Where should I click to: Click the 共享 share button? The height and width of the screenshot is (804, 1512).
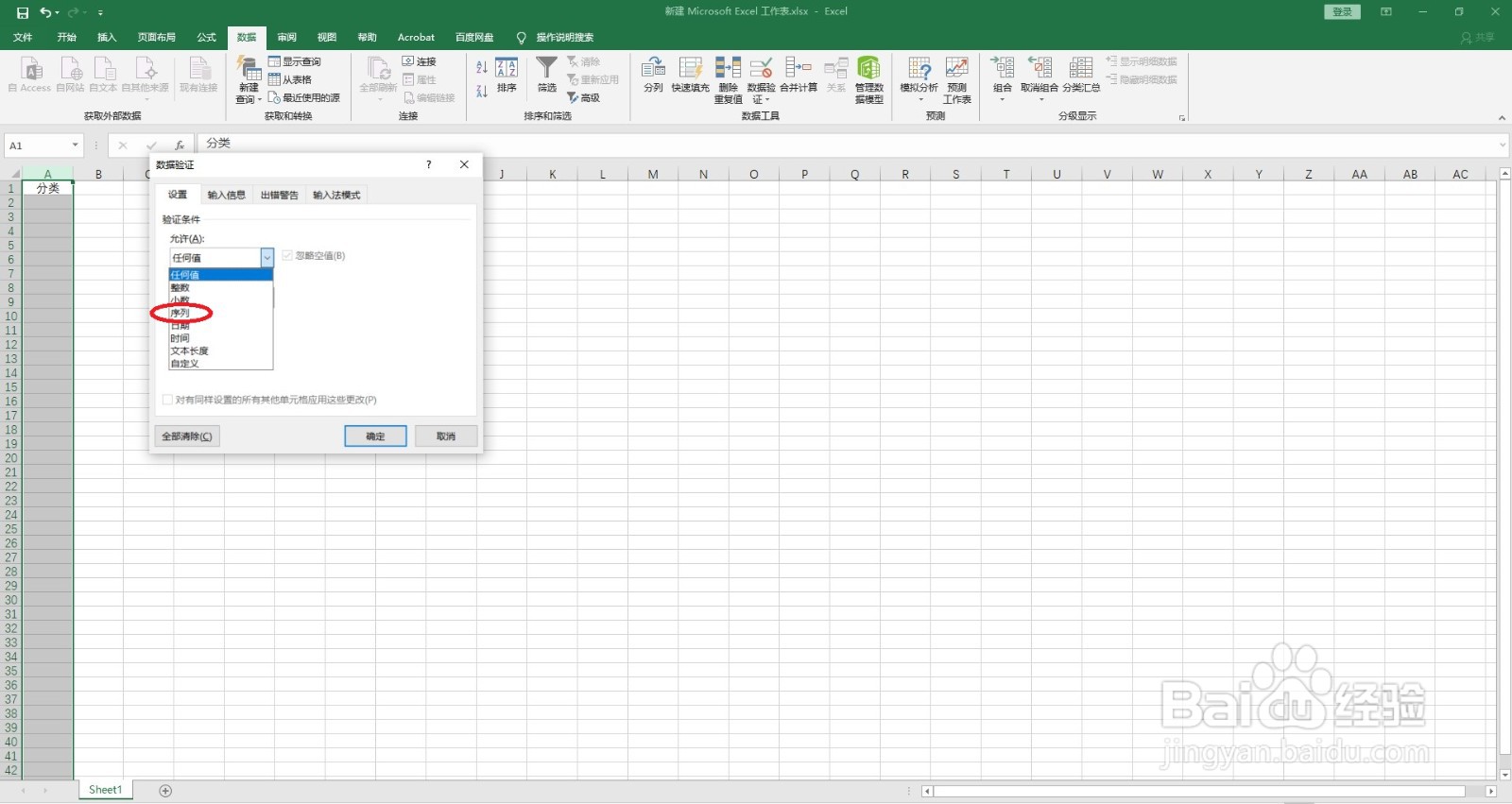[x=1478, y=38]
